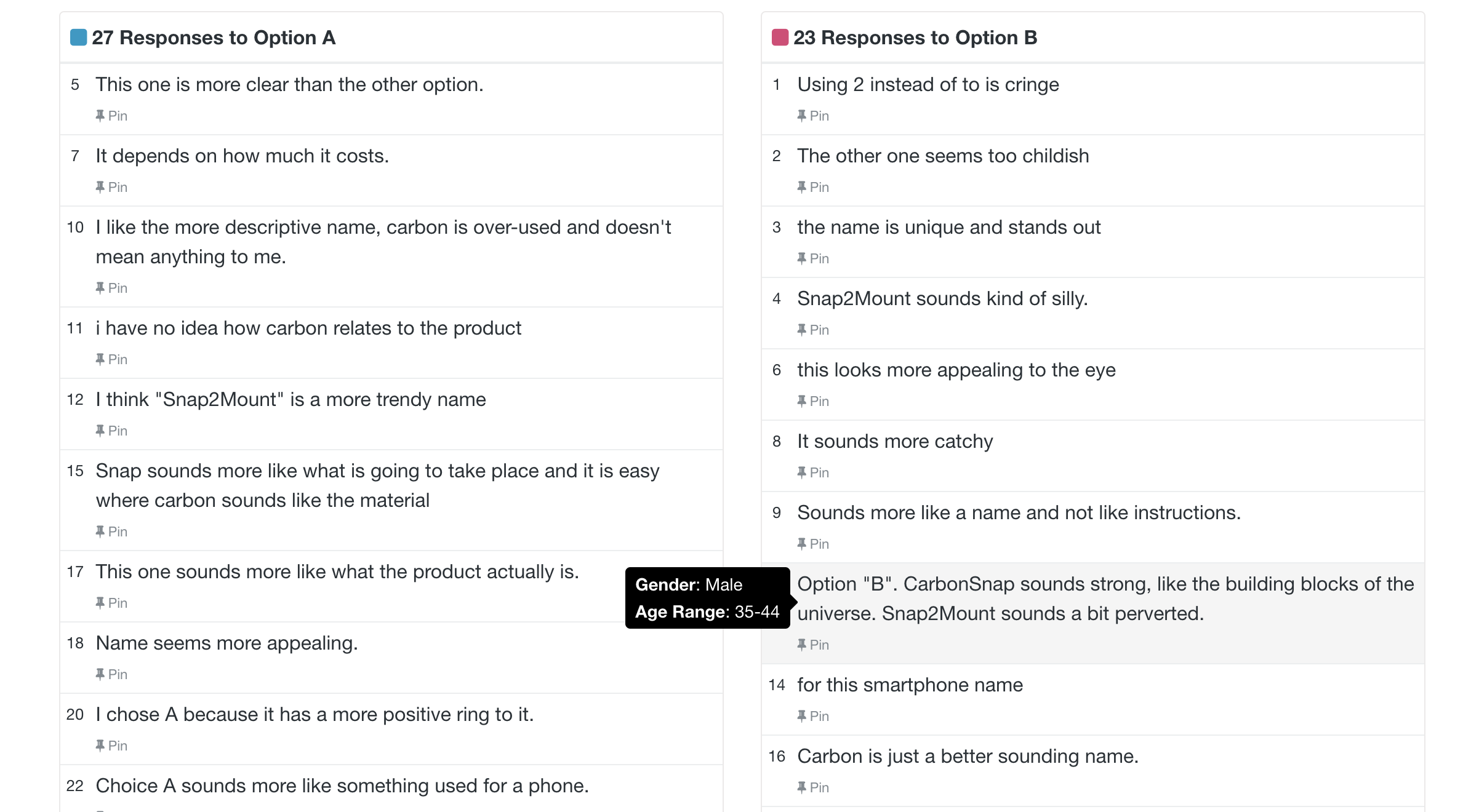Pin 'Snap2Mount sounds kind of silly' response

pyautogui.click(x=813, y=330)
